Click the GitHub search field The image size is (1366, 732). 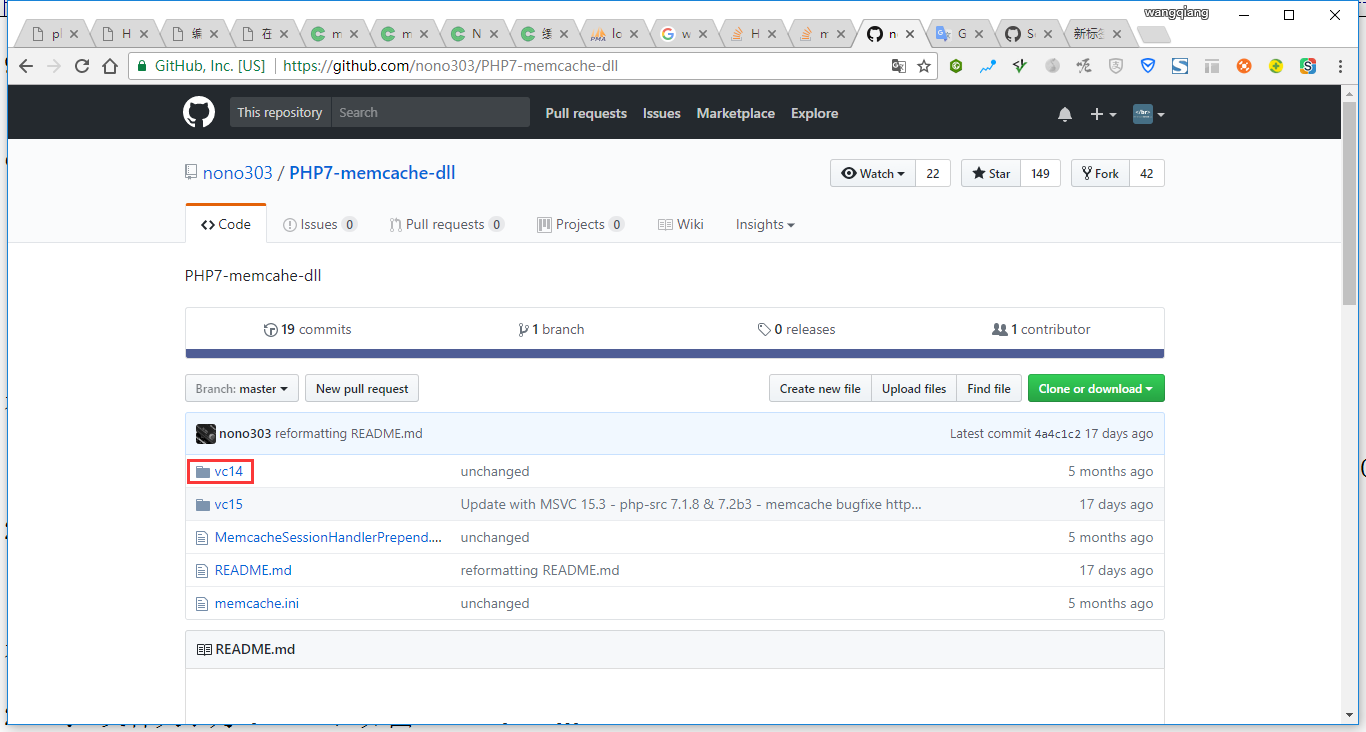pyautogui.click(x=430, y=112)
